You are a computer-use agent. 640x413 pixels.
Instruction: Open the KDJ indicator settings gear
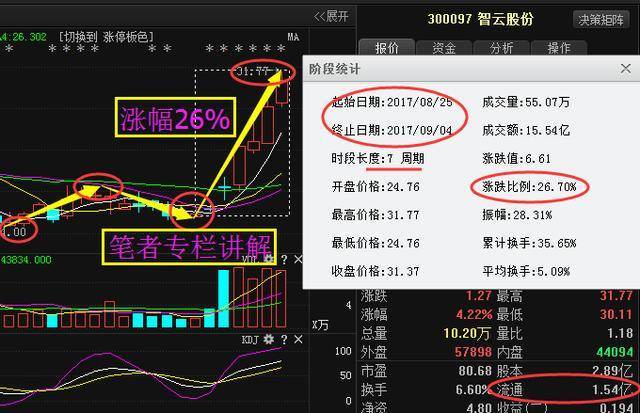point(269,339)
